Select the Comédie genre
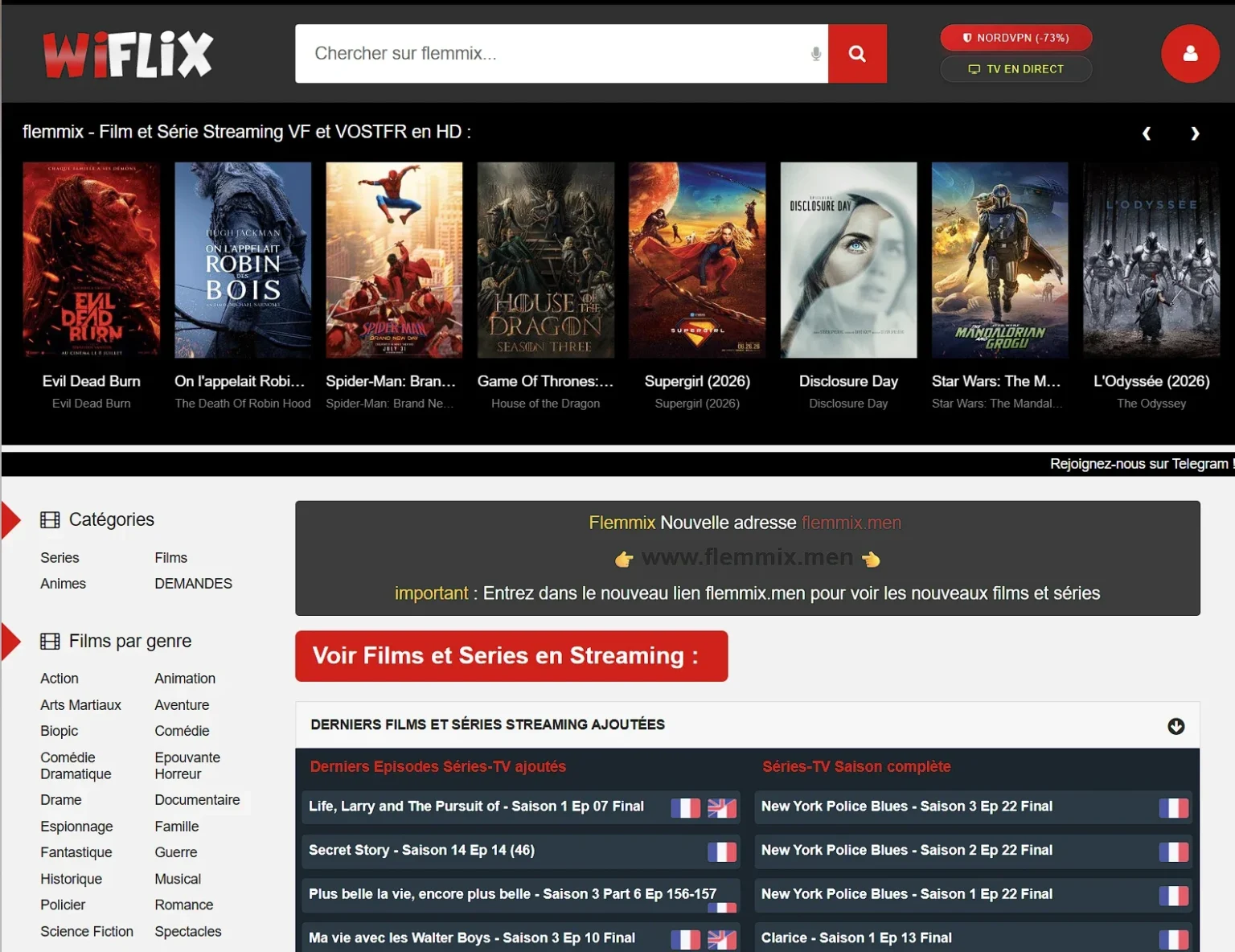The height and width of the screenshot is (952, 1235). (182, 731)
